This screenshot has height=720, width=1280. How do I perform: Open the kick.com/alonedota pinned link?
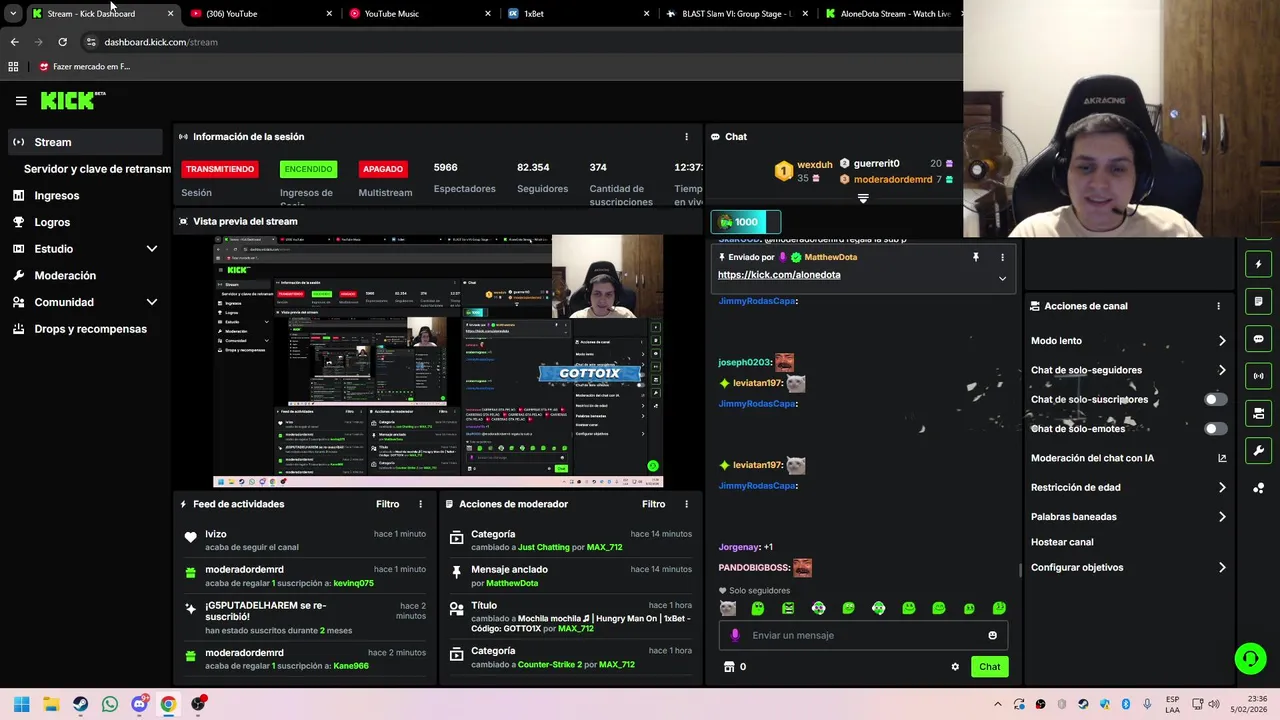pos(779,275)
